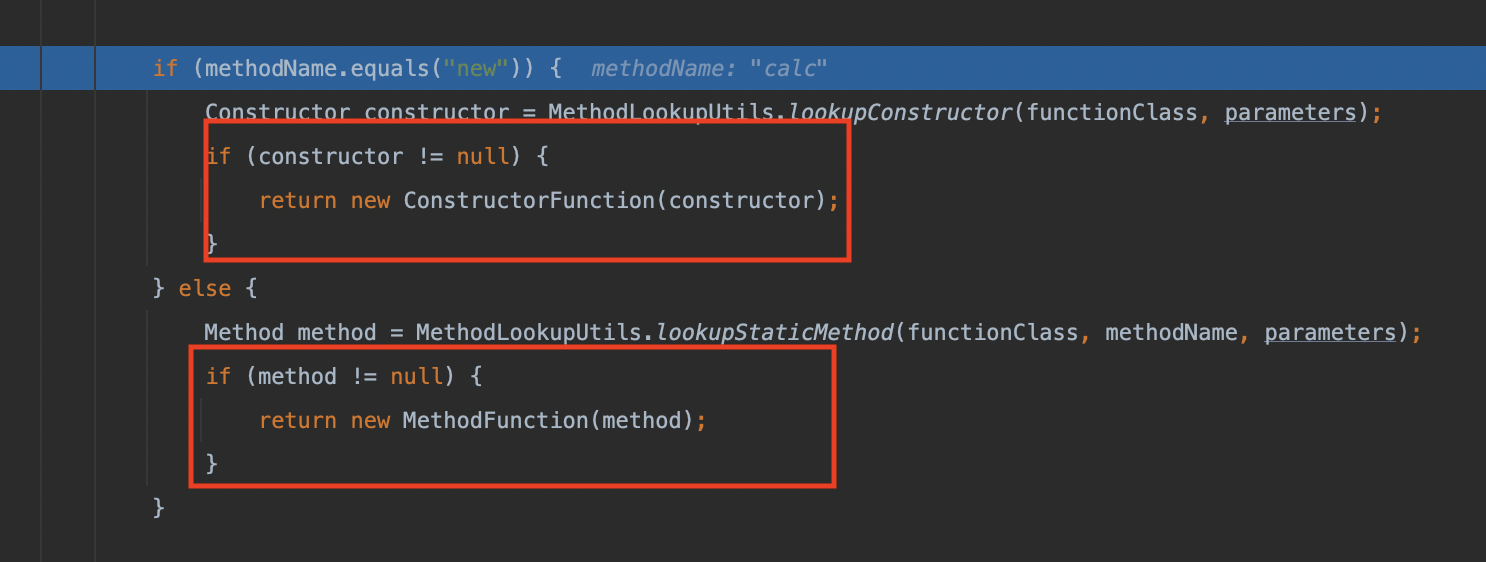Select the lookupStaticMethod method call

pyautogui.click(x=775, y=332)
